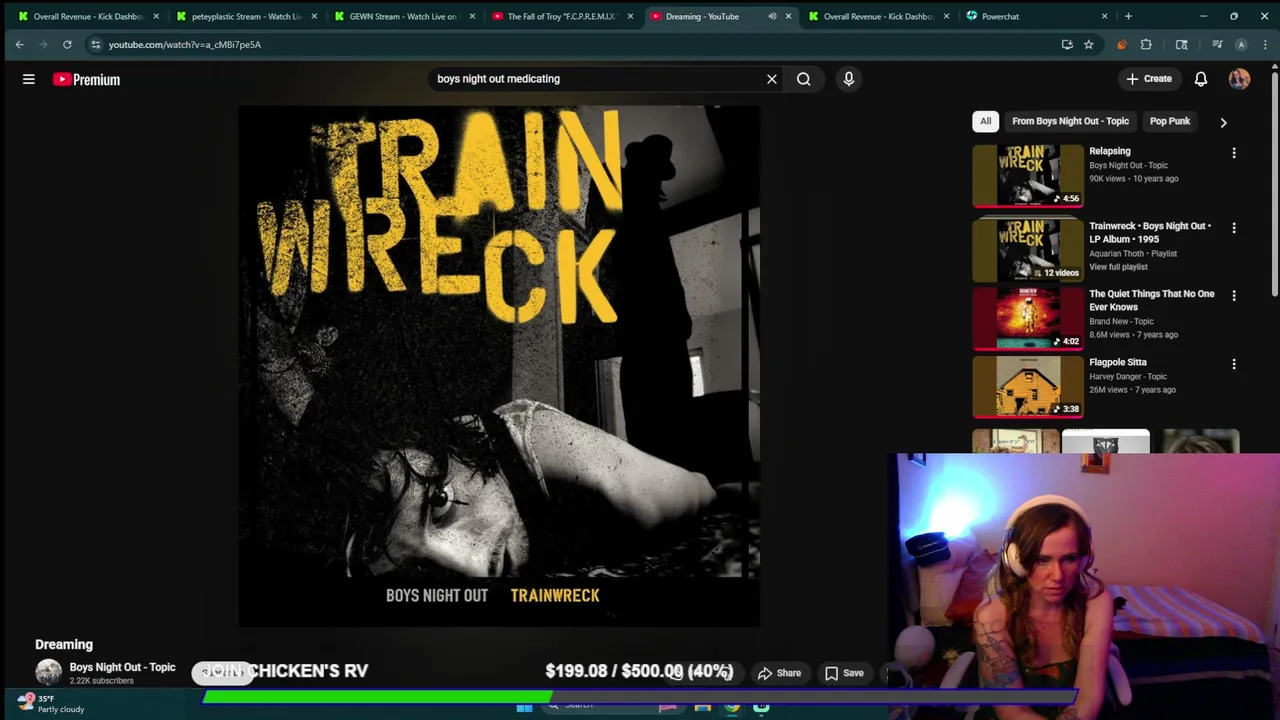The width and height of the screenshot is (1280, 720).
Task: Switch to the GEWN Stream tab
Action: (x=402, y=16)
